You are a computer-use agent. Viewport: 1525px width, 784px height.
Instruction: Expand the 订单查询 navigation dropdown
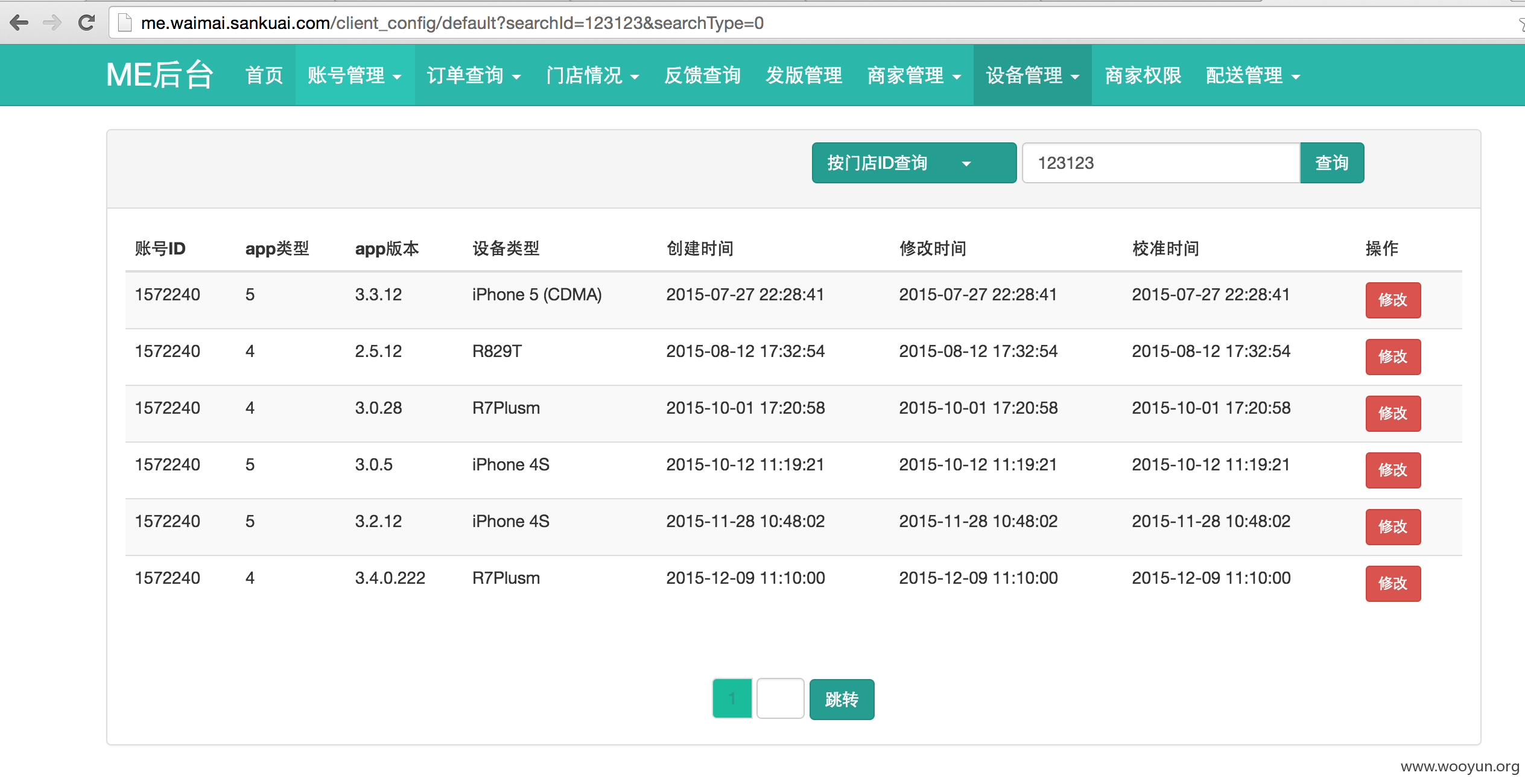coord(474,75)
